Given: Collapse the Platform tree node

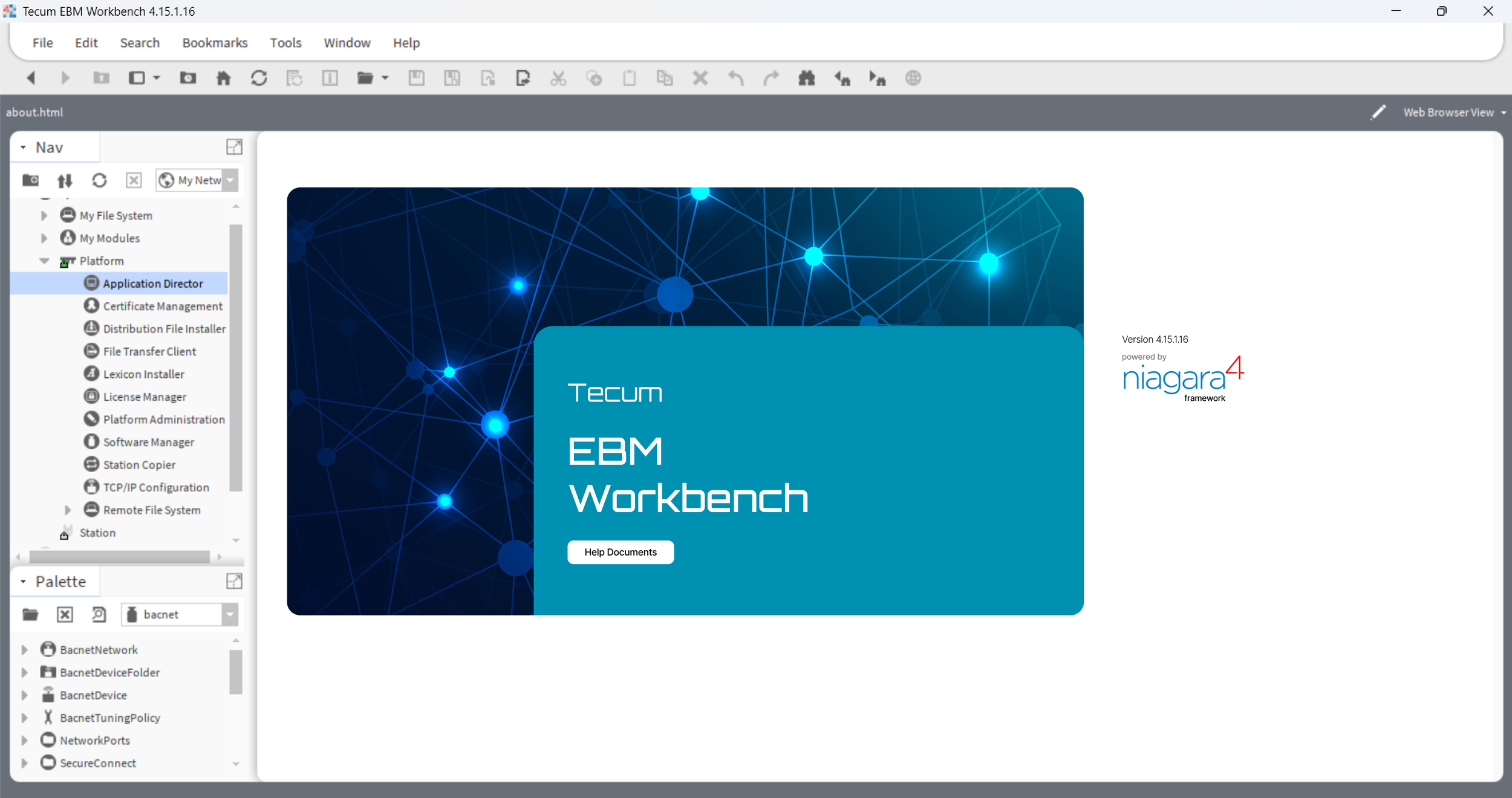Looking at the screenshot, I should 45,261.
